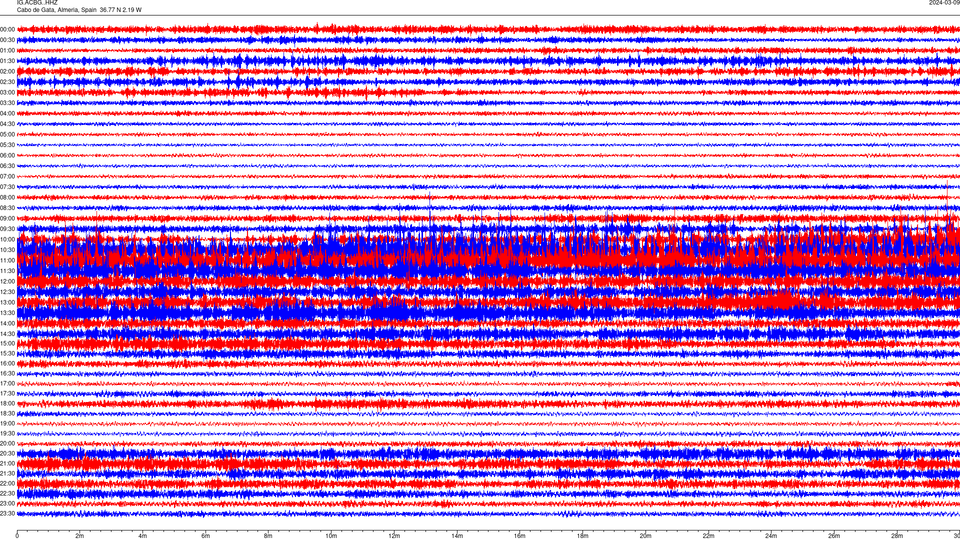Select the 07:30 time row label
Image resolution: width=960 pixels, height=540 pixels.
pyautogui.click(x=7, y=187)
